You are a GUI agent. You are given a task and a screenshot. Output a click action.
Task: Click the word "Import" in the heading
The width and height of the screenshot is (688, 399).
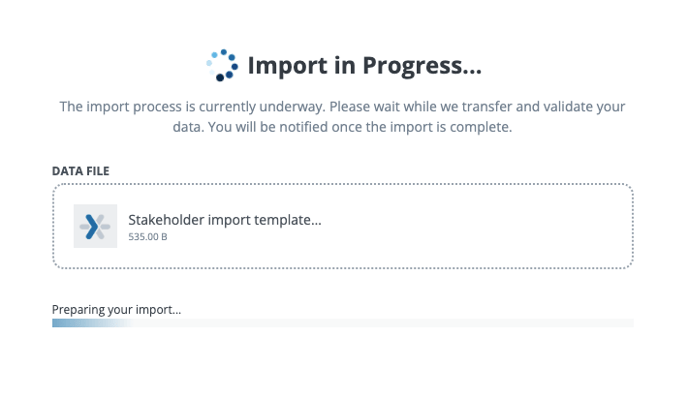tap(287, 66)
